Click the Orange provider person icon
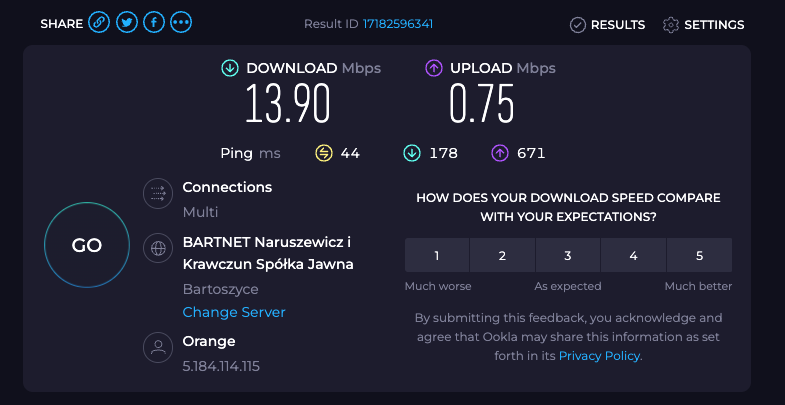The width and height of the screenshot is (785, 405). tap(158, 347)
